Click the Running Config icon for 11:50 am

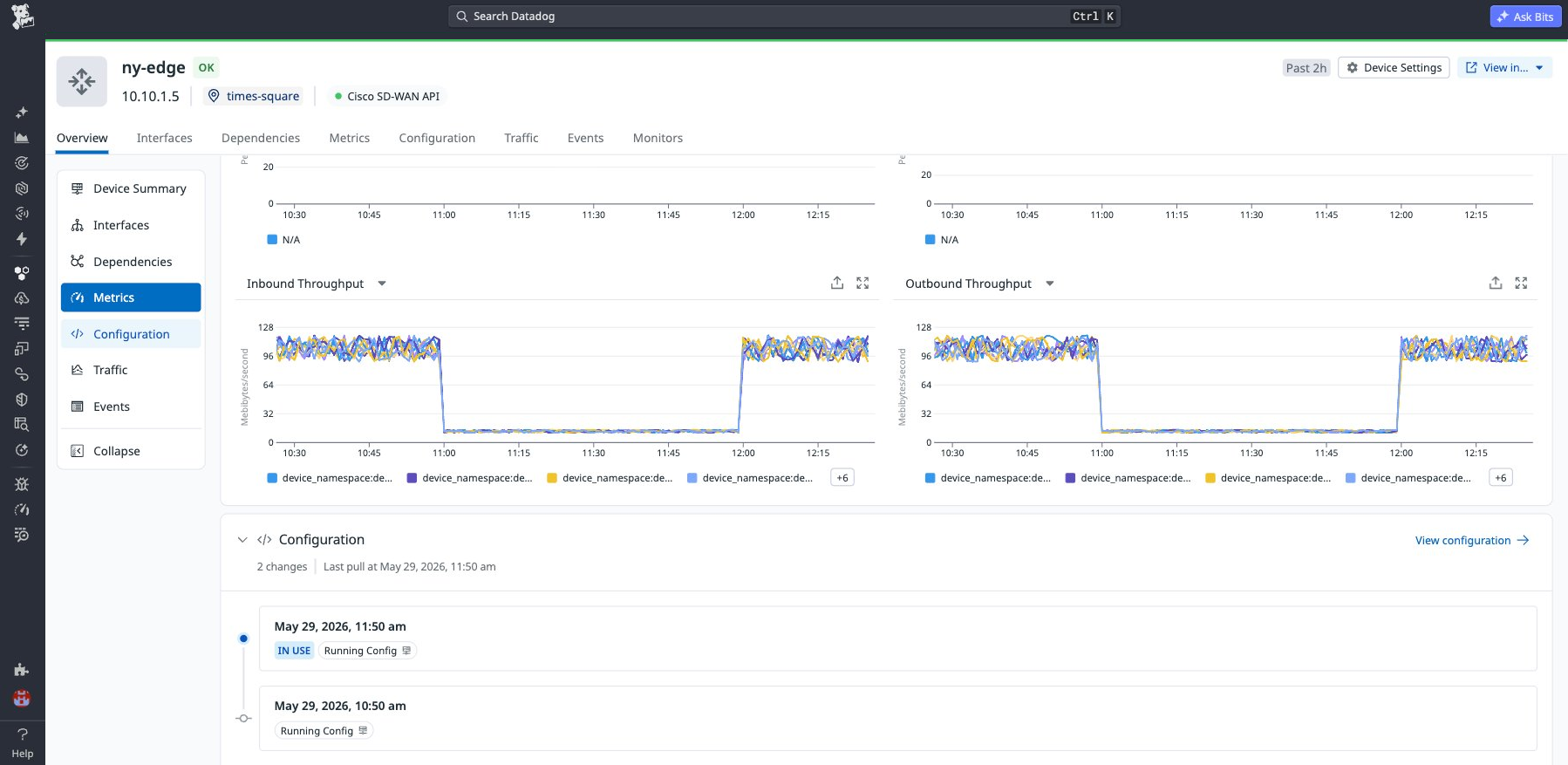[x=406, y=651]
